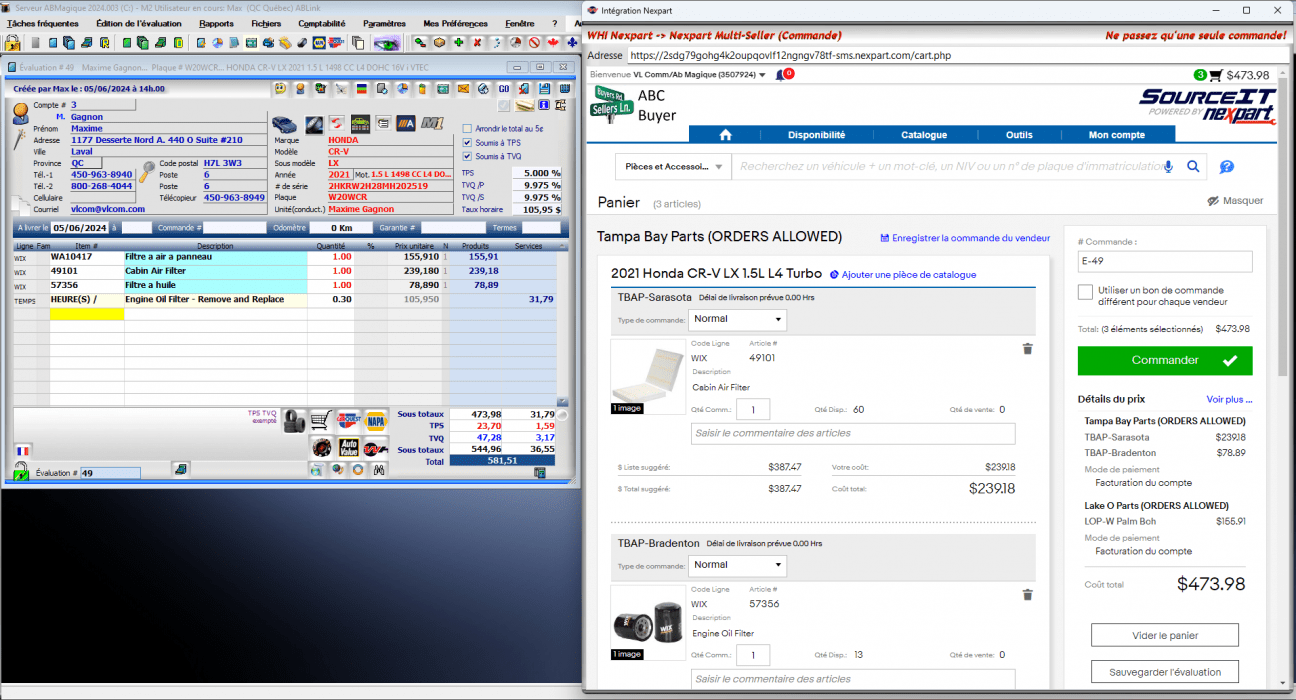Delete Engine Oil Filter with trash icon
The image size is (1296, 700).
click(x=1027, y=594)
